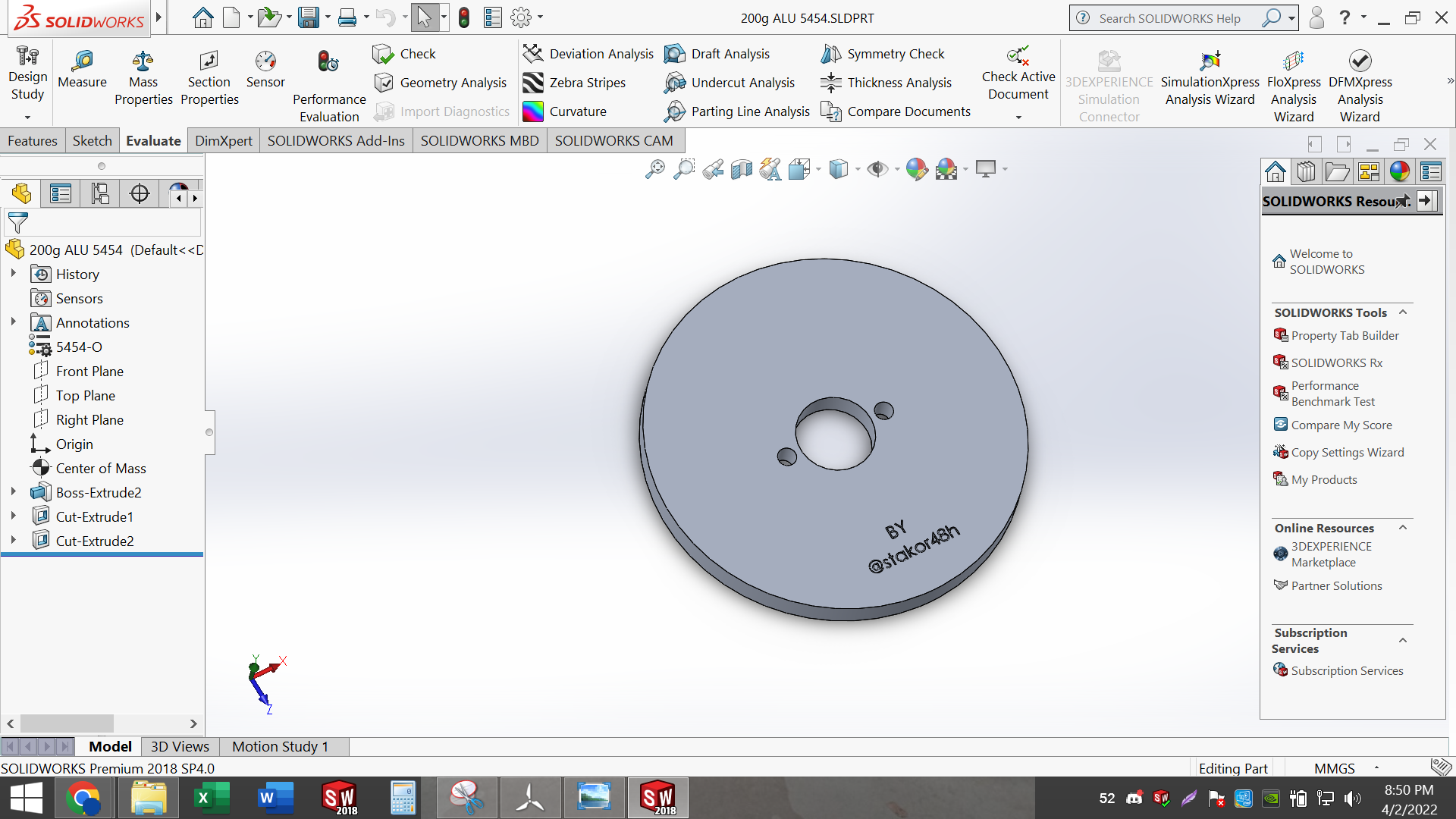Screen dimensions: 1456x819
Task: Expand the Annotations tree node
Action: (13, 322)
